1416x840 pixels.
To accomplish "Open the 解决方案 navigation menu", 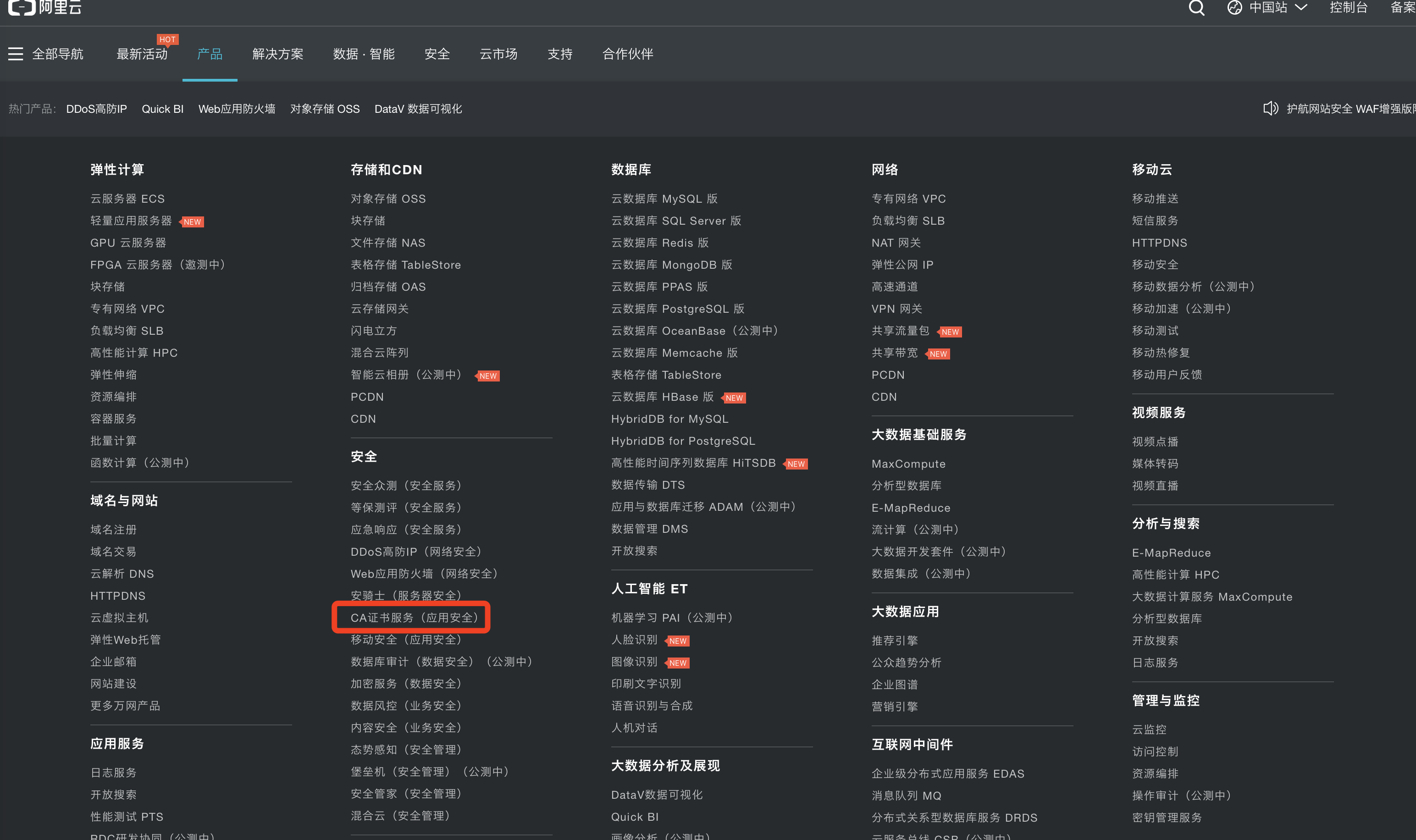I will (x=277, y=55).
